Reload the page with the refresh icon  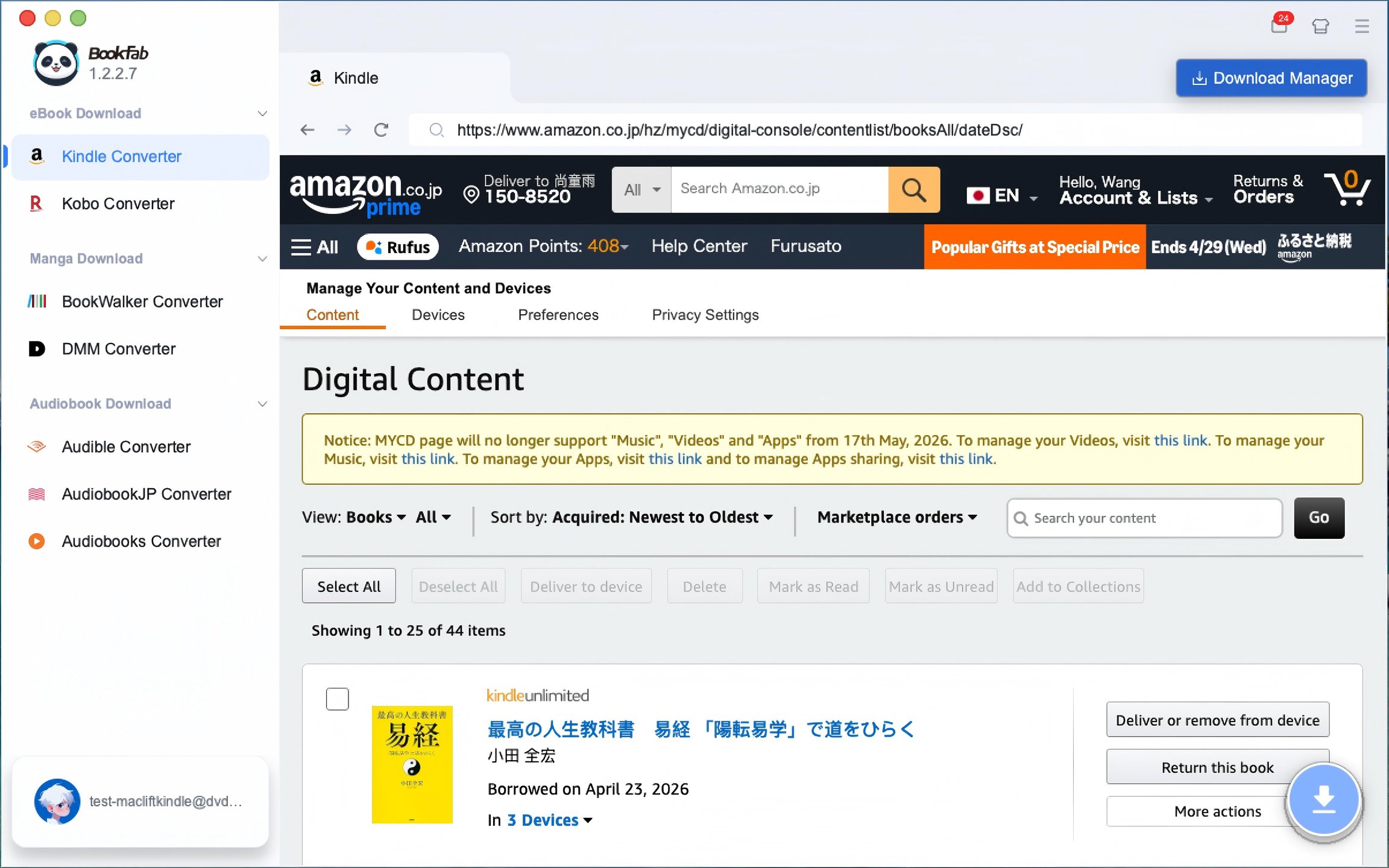pyautogui.click(x=381, y=130)
